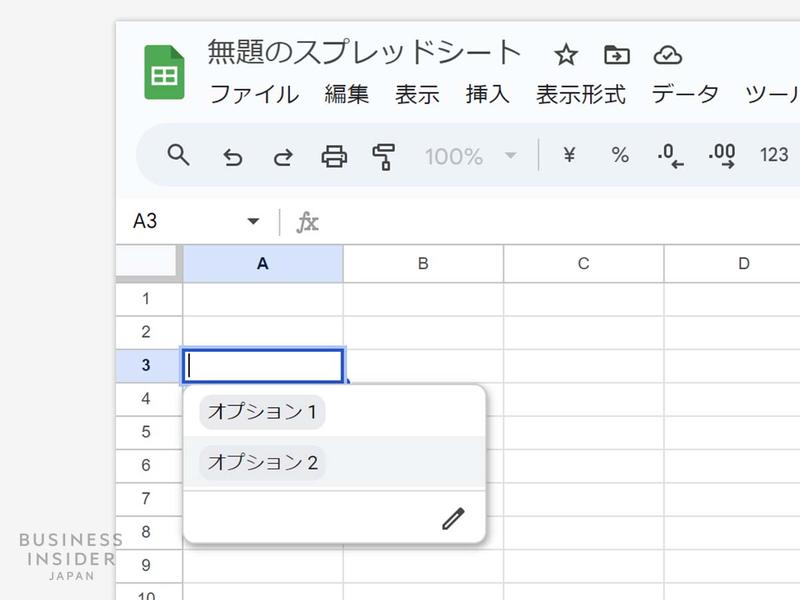Rename title 無題のスプレッドシート
This screenshot has height=600, width=800.
(364, 53)
